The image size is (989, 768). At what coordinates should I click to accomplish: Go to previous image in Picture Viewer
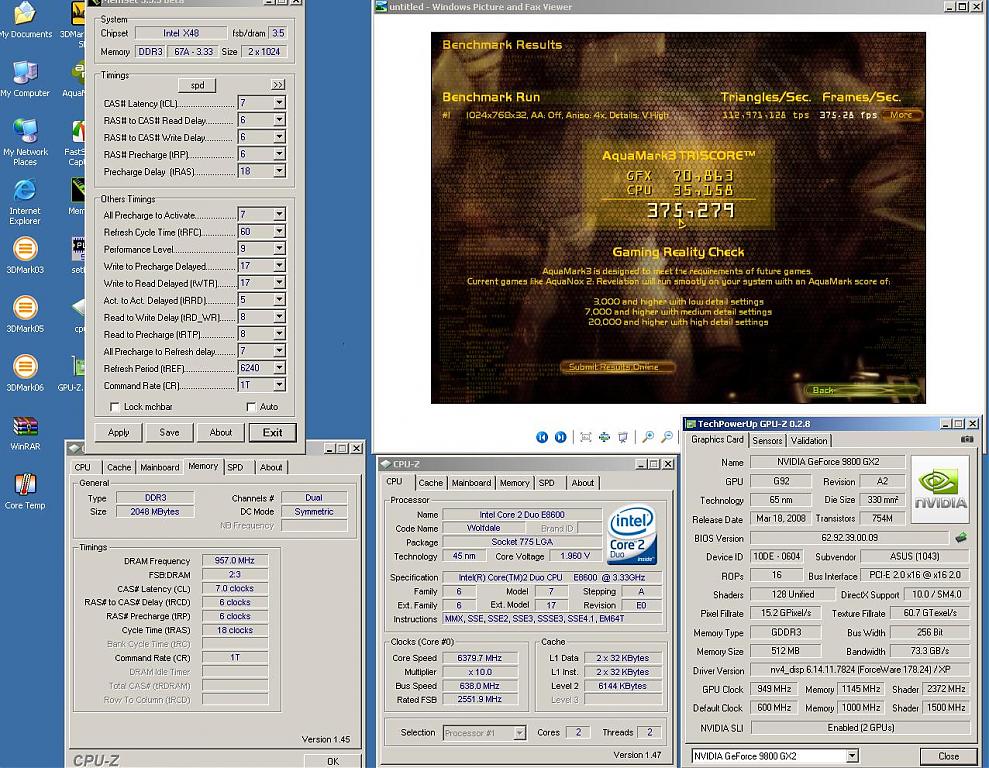[542, 437]
